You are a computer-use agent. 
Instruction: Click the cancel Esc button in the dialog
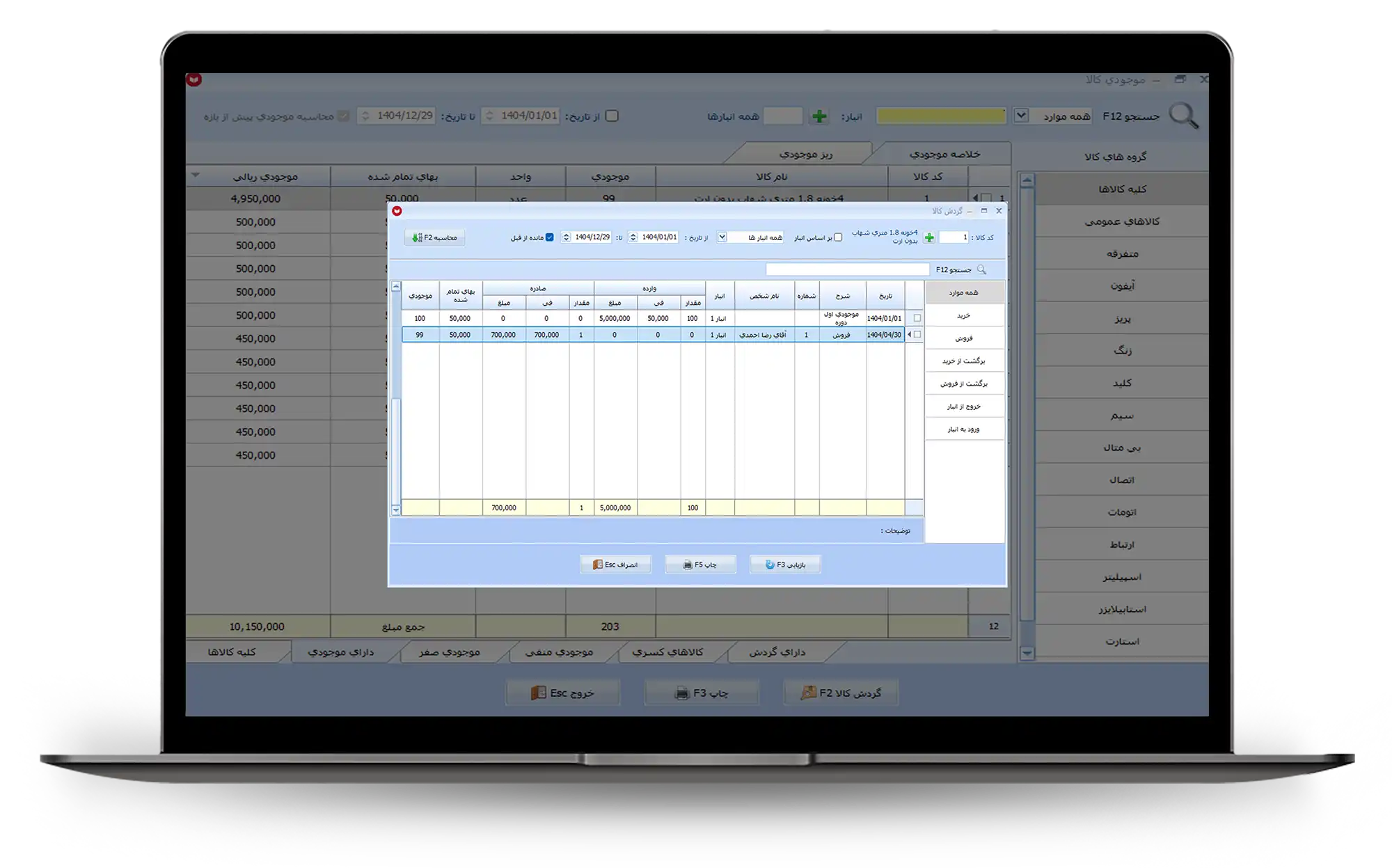(615, 565)
